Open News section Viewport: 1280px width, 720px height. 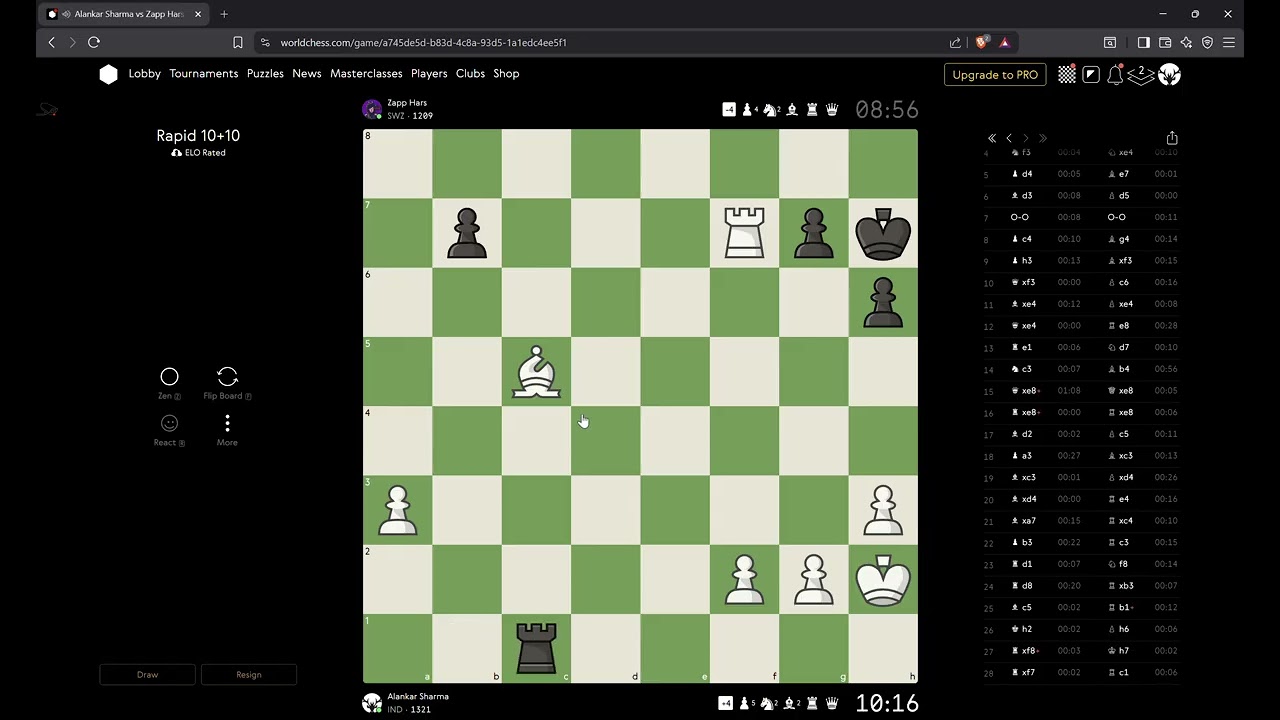pyautogui.click(x=307, y=74)
